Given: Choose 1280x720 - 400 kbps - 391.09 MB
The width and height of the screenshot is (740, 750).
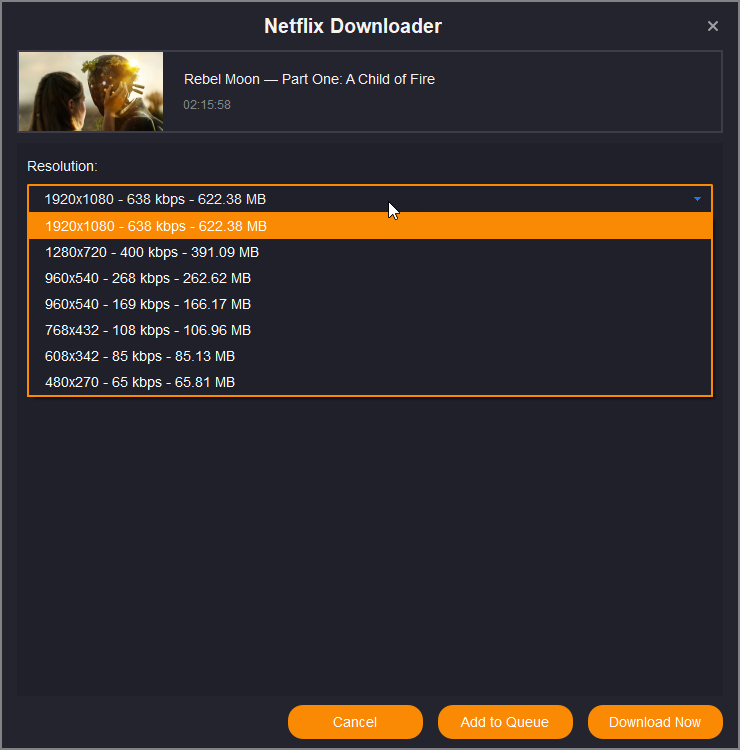Looking at the screenshot, I should pyautogui.click(x=370, y=252).
